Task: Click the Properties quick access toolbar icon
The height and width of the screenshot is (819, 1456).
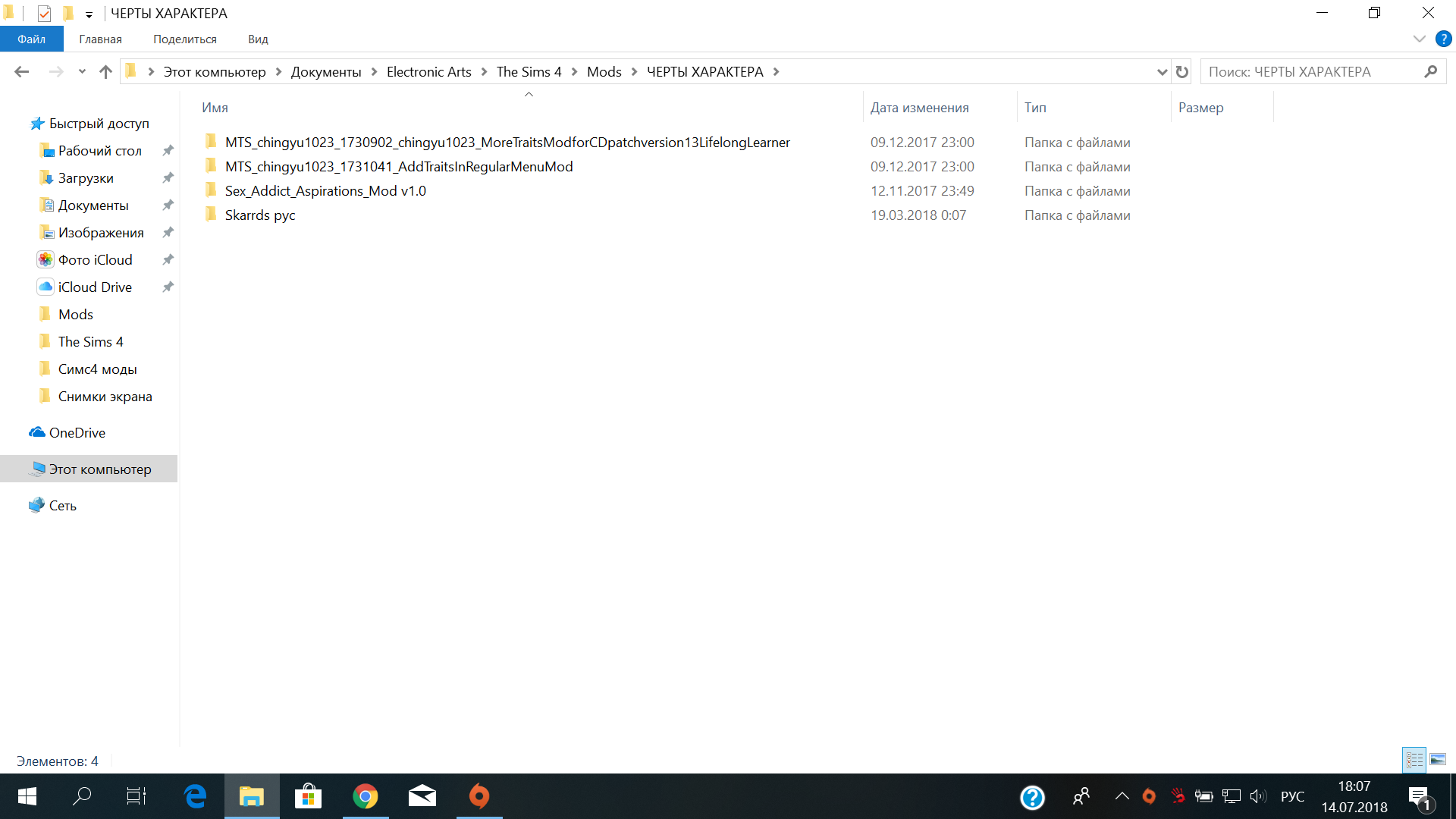Action: tap(44, 13)
